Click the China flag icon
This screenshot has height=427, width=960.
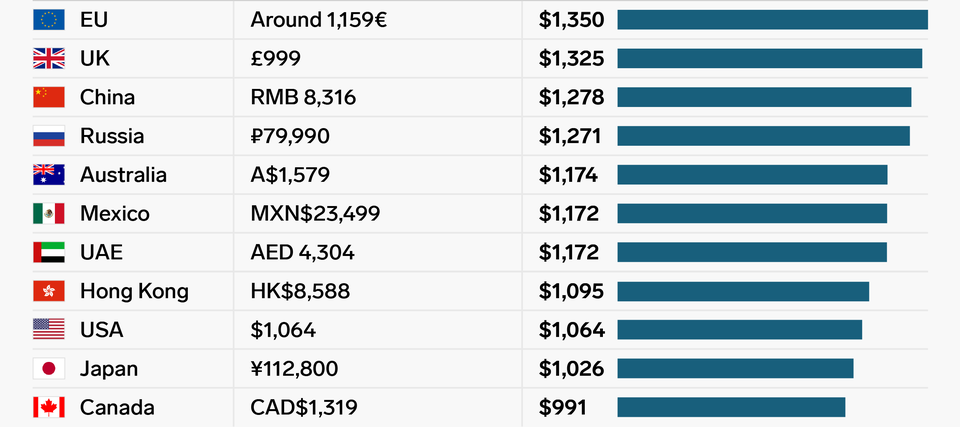click(x=48, y=97)
